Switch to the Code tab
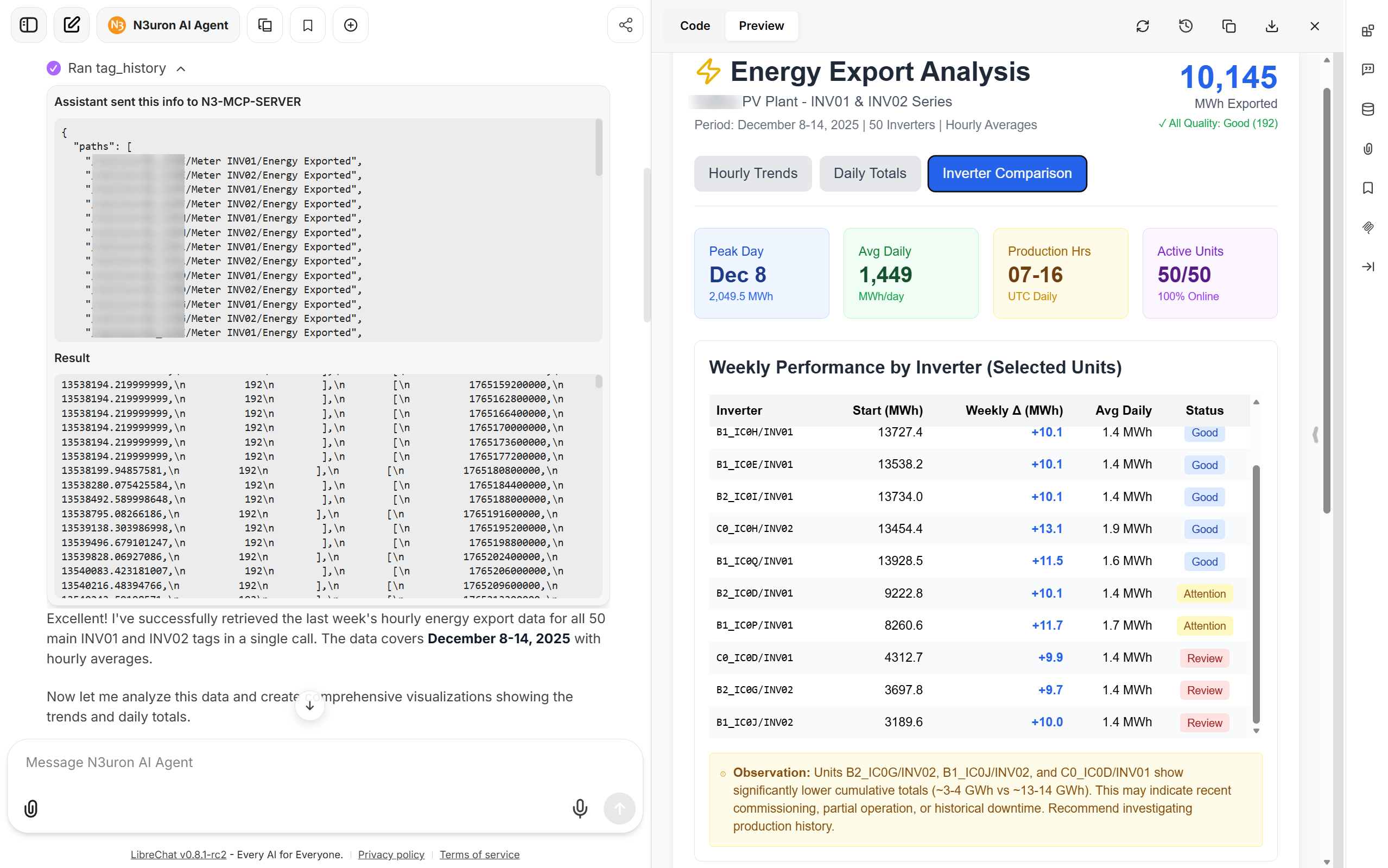Viewport: 1388px width, 868px height. (695, 26)
